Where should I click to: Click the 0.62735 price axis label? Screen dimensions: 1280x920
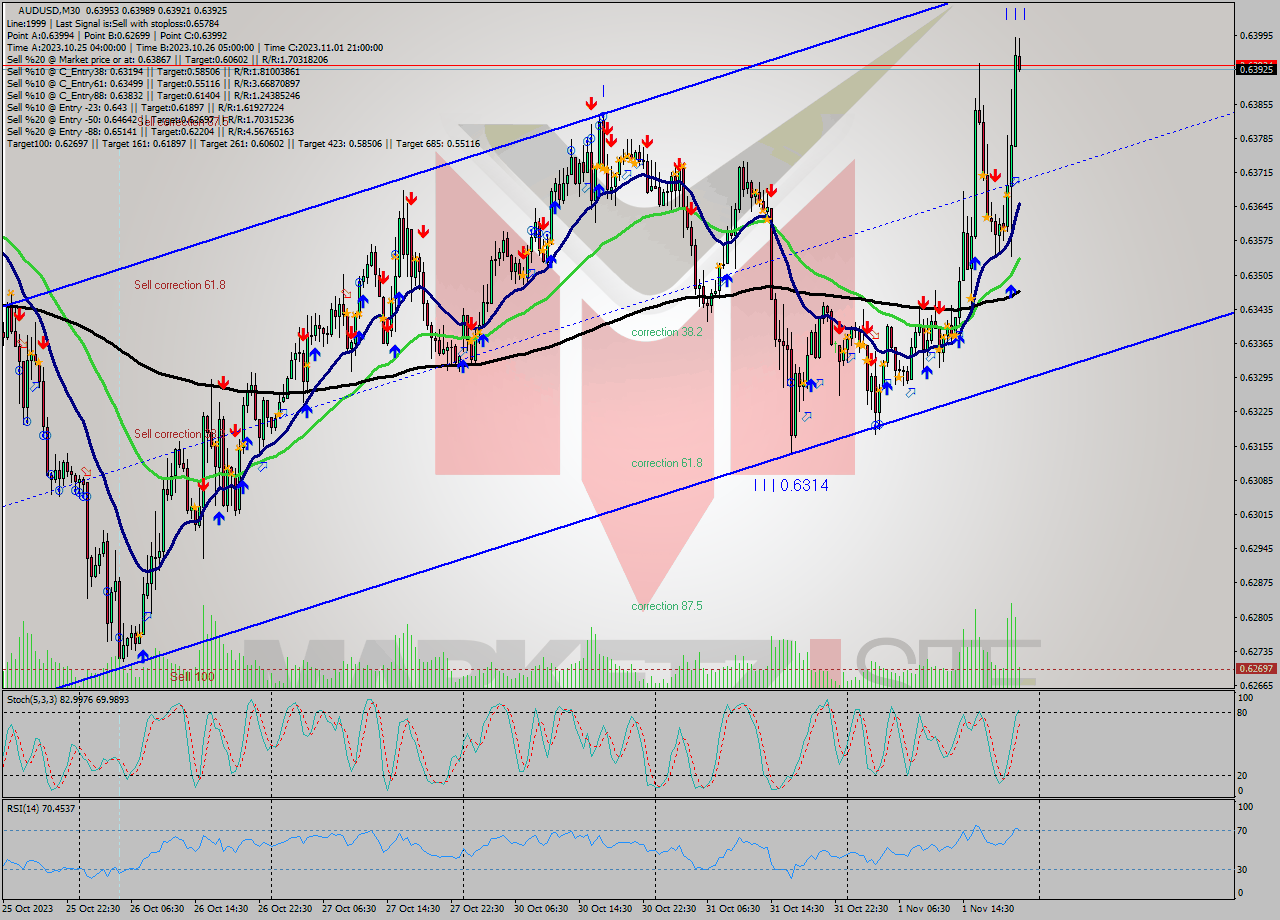(1256, 651)
